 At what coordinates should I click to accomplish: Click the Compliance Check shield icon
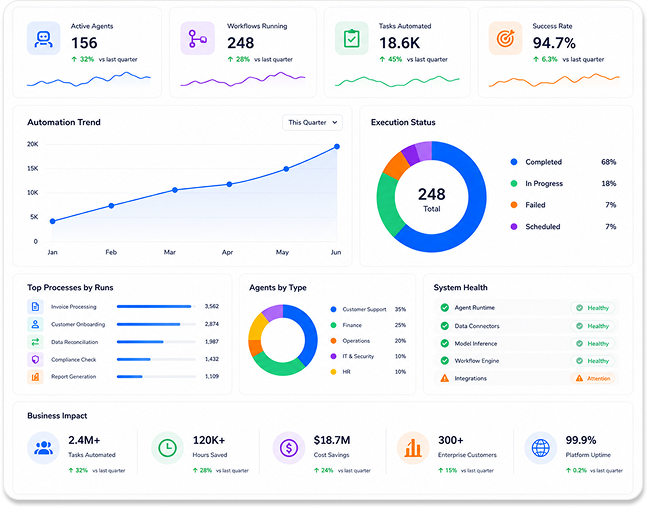(x=36, y=360)
